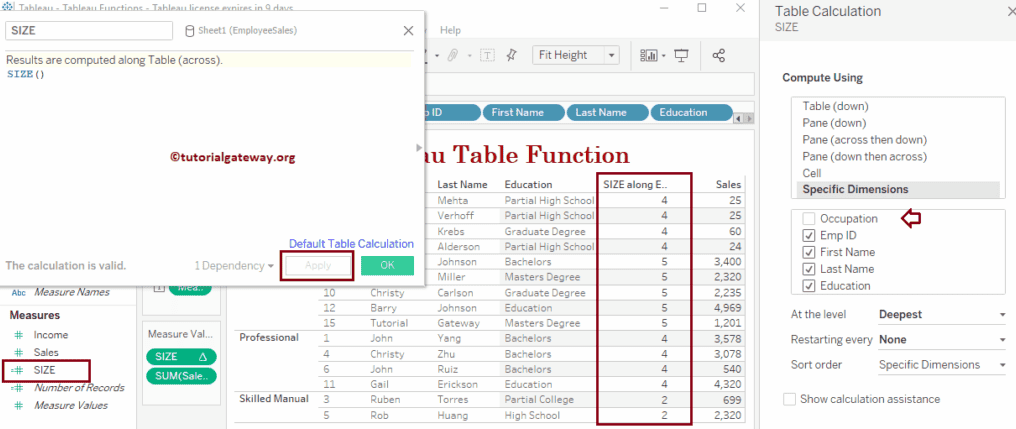Click the SIZE pill in Measure Values
The width and height of the screenshot is (1016, 429).
(x=181, y=356)
